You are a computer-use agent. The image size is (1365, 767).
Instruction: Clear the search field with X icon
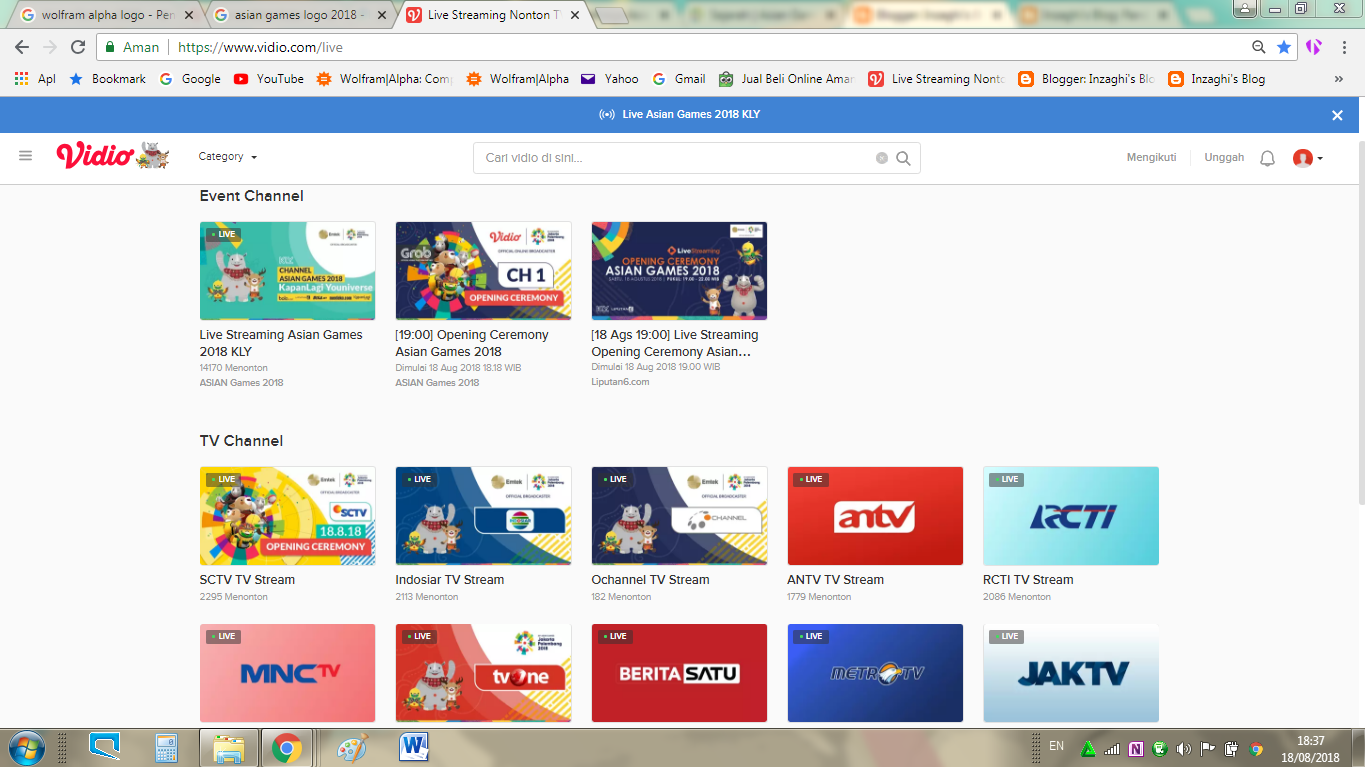point(882,158)
